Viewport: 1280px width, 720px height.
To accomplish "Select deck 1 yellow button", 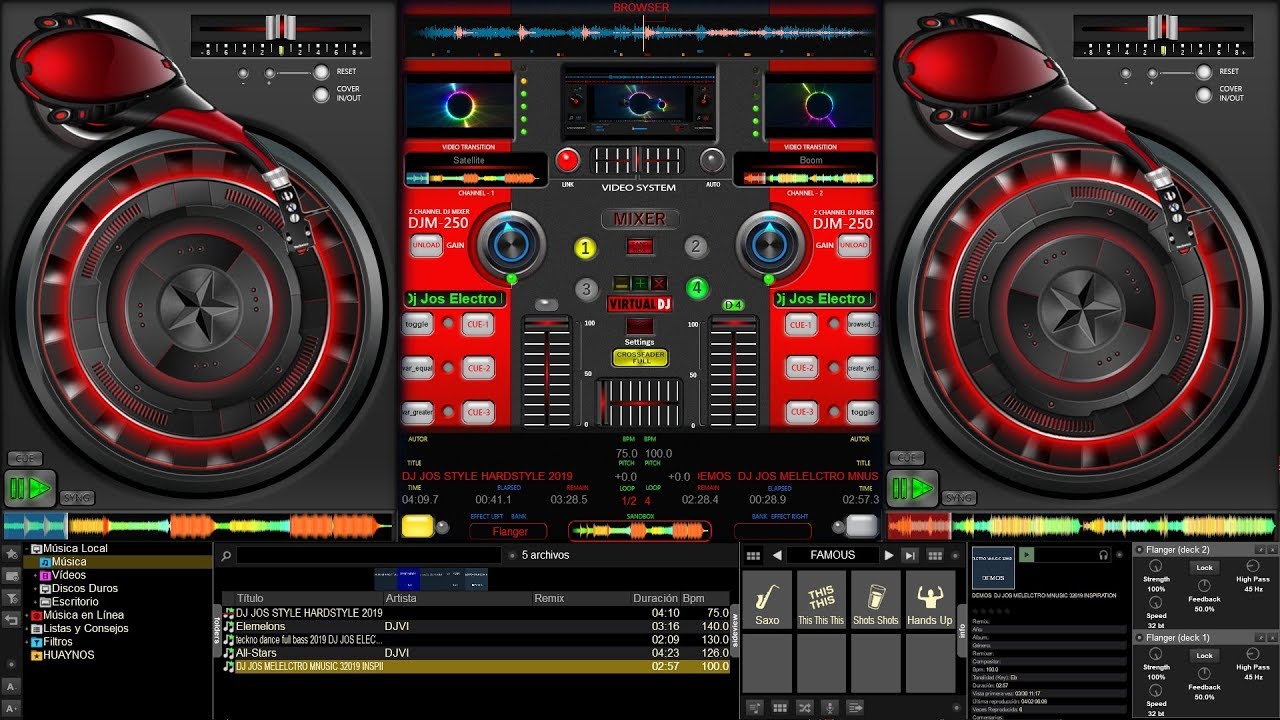I will tap(585, 248).
